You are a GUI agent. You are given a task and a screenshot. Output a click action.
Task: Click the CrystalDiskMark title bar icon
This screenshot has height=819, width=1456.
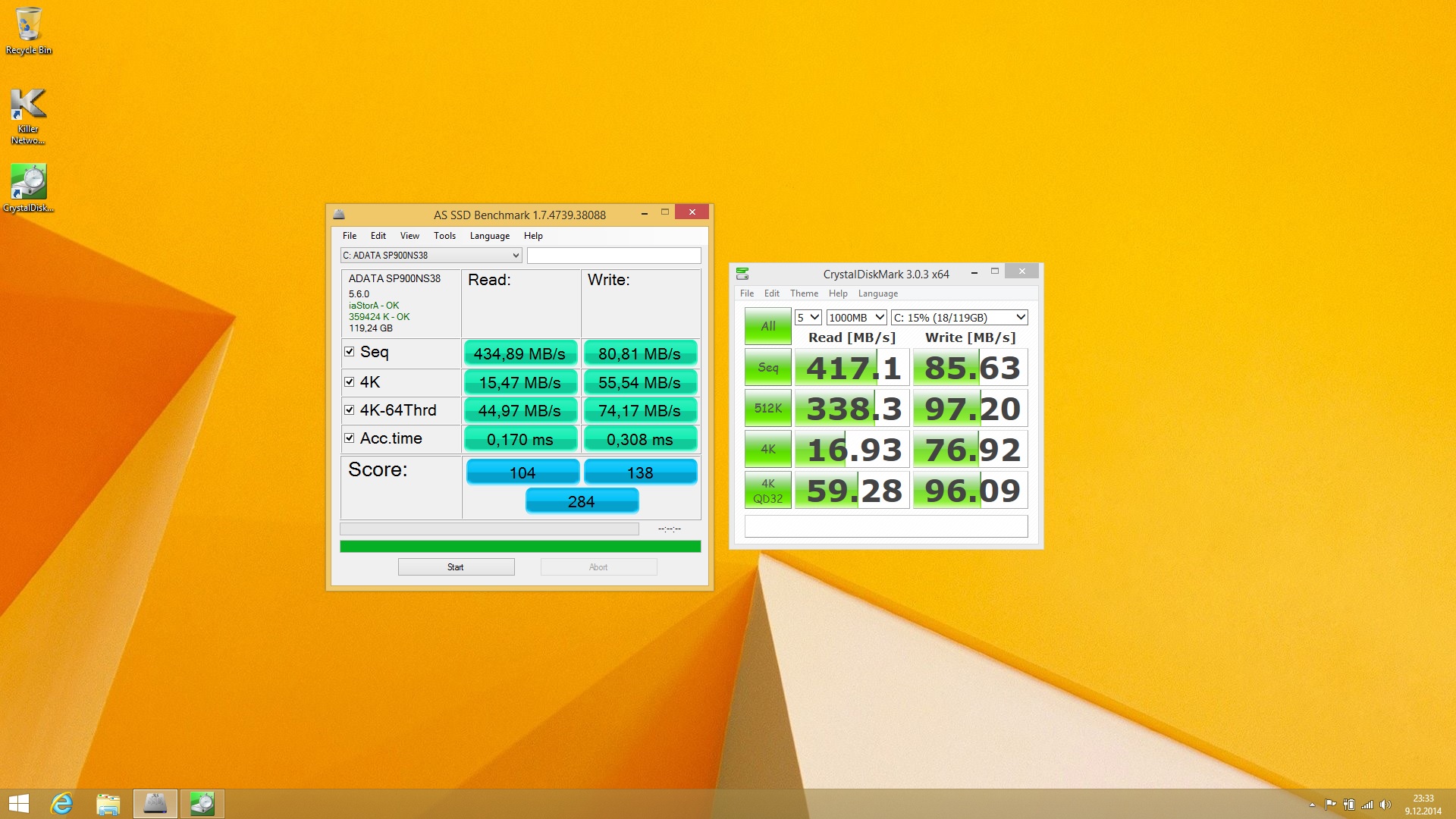click(742, 274)
